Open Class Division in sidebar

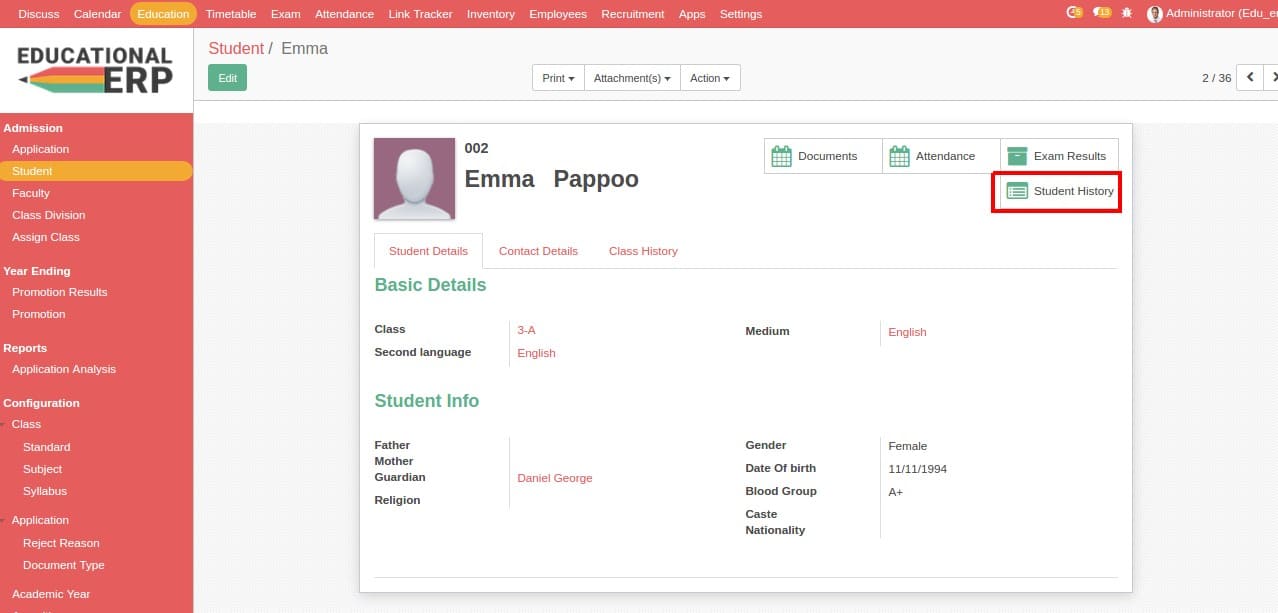pyautogui.click(x=49, y=215)
